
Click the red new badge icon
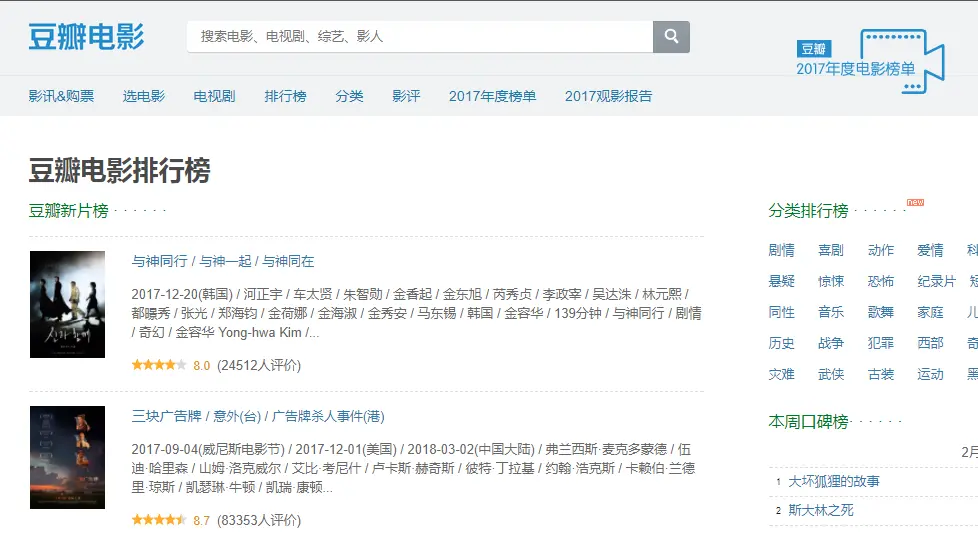click(x=915, y=202)
